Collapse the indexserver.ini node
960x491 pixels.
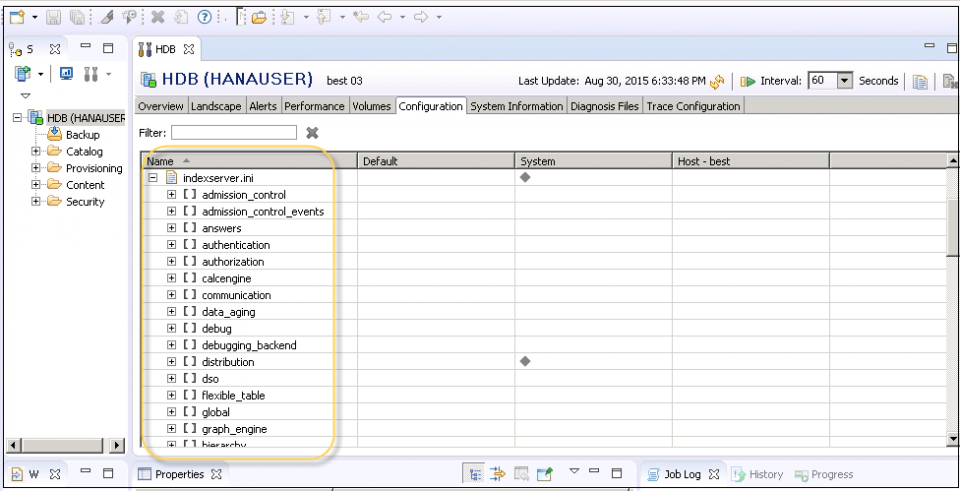click(154, 178)
